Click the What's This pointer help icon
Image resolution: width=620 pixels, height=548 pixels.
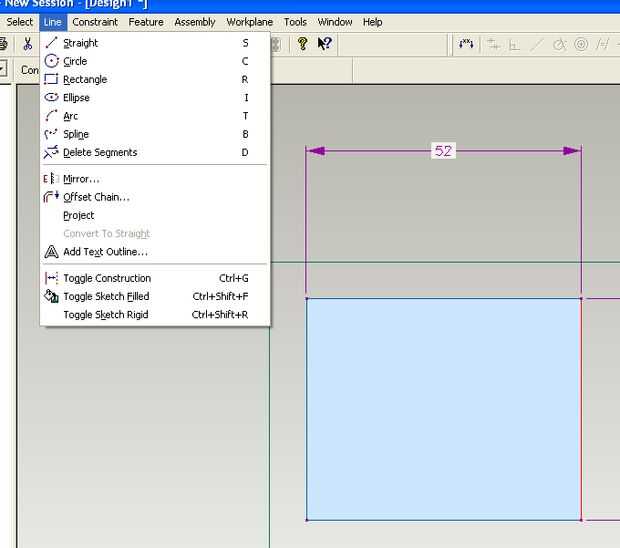coord(325,43)
